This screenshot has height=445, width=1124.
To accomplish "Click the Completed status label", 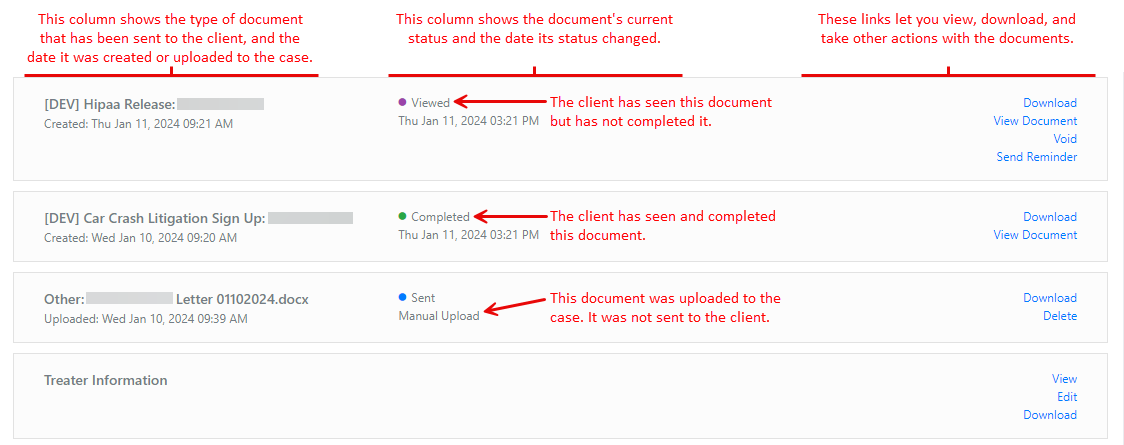I will tap(440, 217).
